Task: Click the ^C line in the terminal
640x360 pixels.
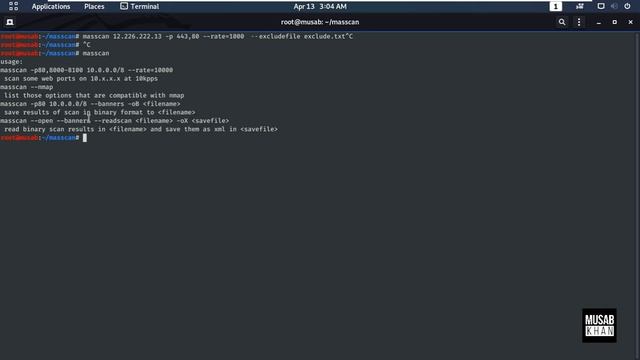Action: [45, 45]
